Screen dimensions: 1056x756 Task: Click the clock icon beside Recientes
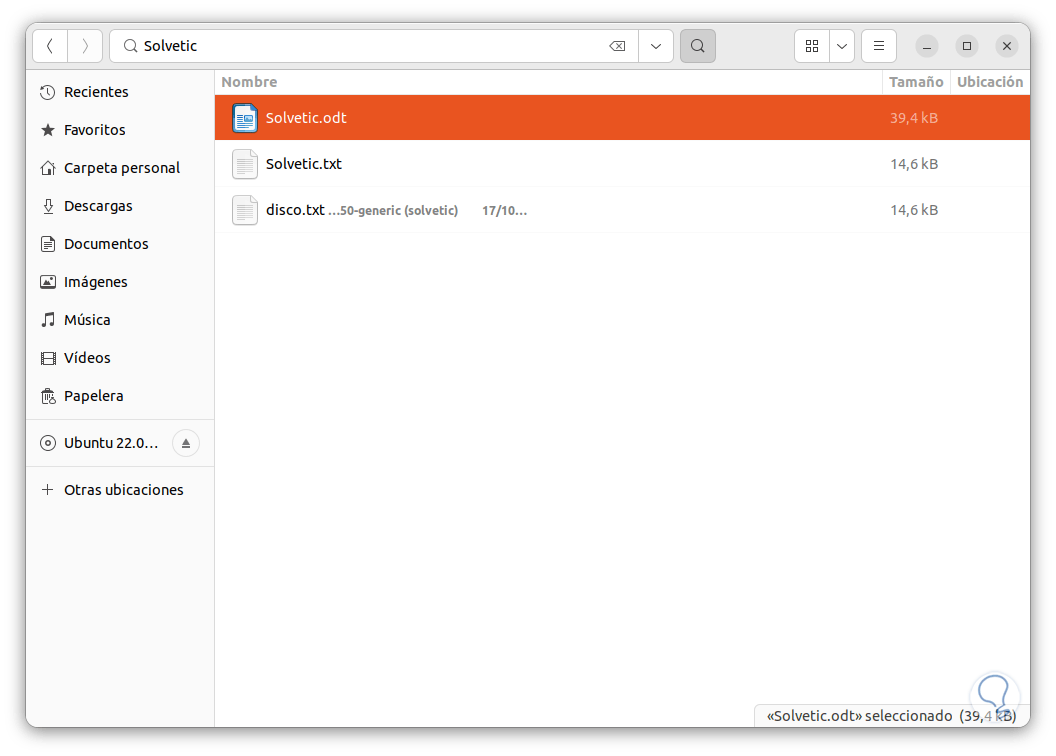[x=48, y=92]
